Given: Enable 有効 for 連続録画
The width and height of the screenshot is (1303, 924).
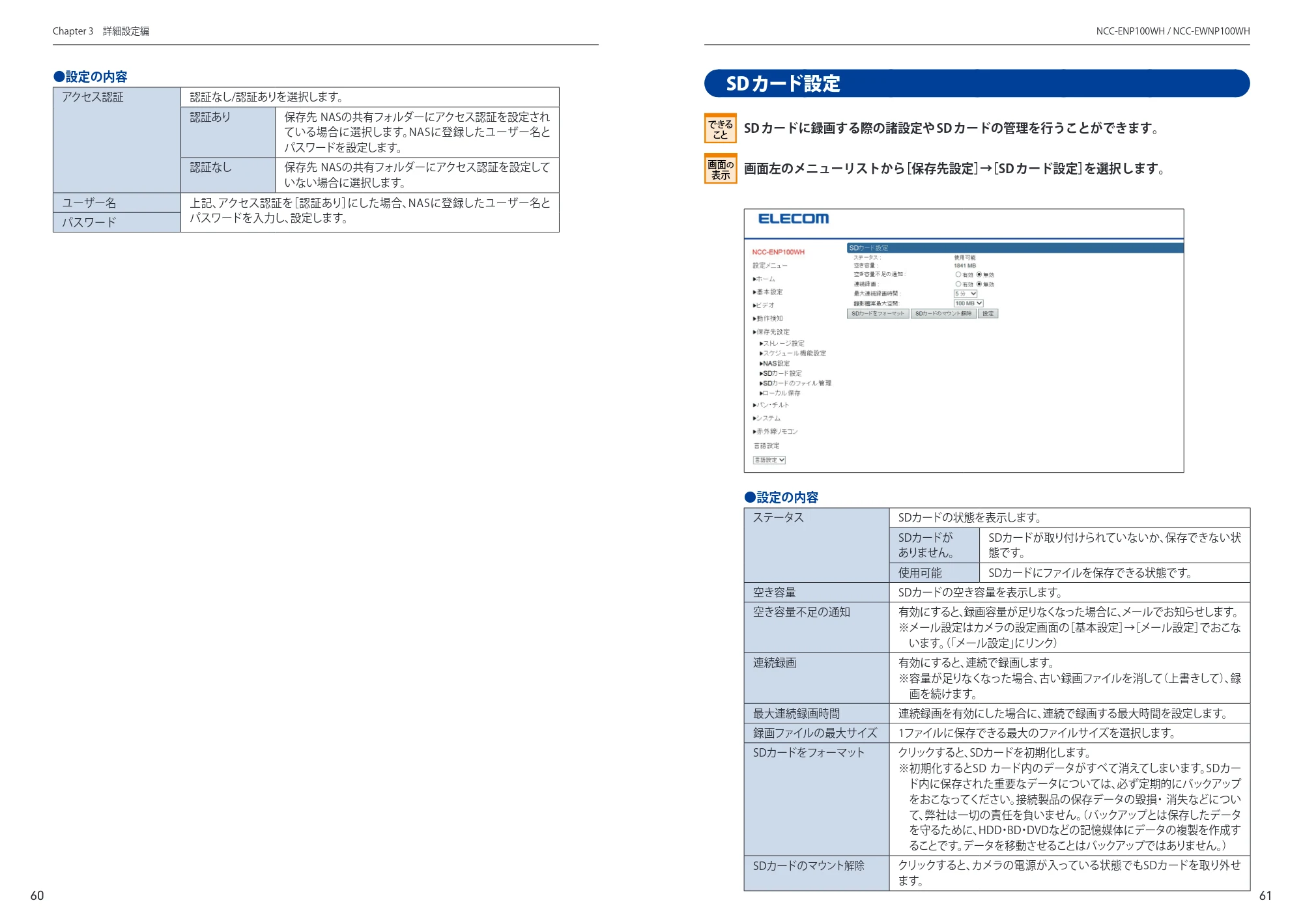Looking at the screenshot, I should click(x=958, y=284).
